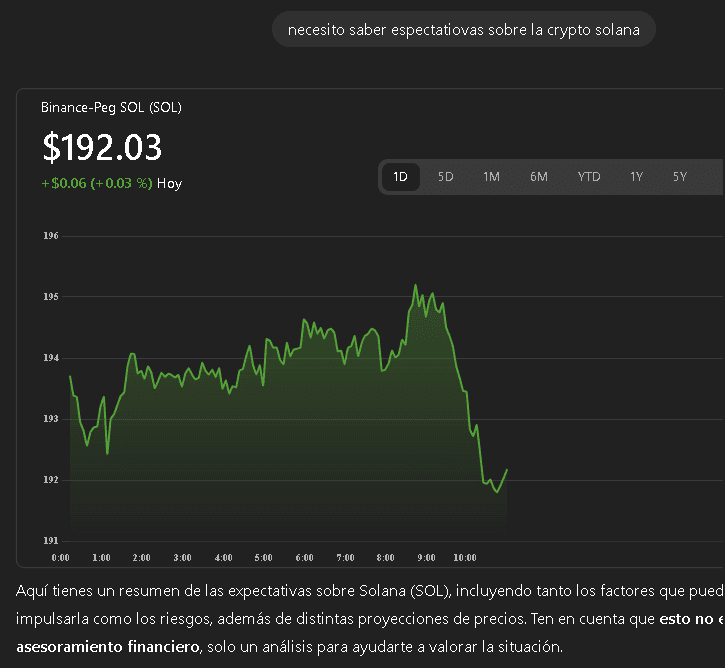The width and height of the screenshot is (725, 668).
Task: Click the 195 label on price axis
Action: (51, 297)
